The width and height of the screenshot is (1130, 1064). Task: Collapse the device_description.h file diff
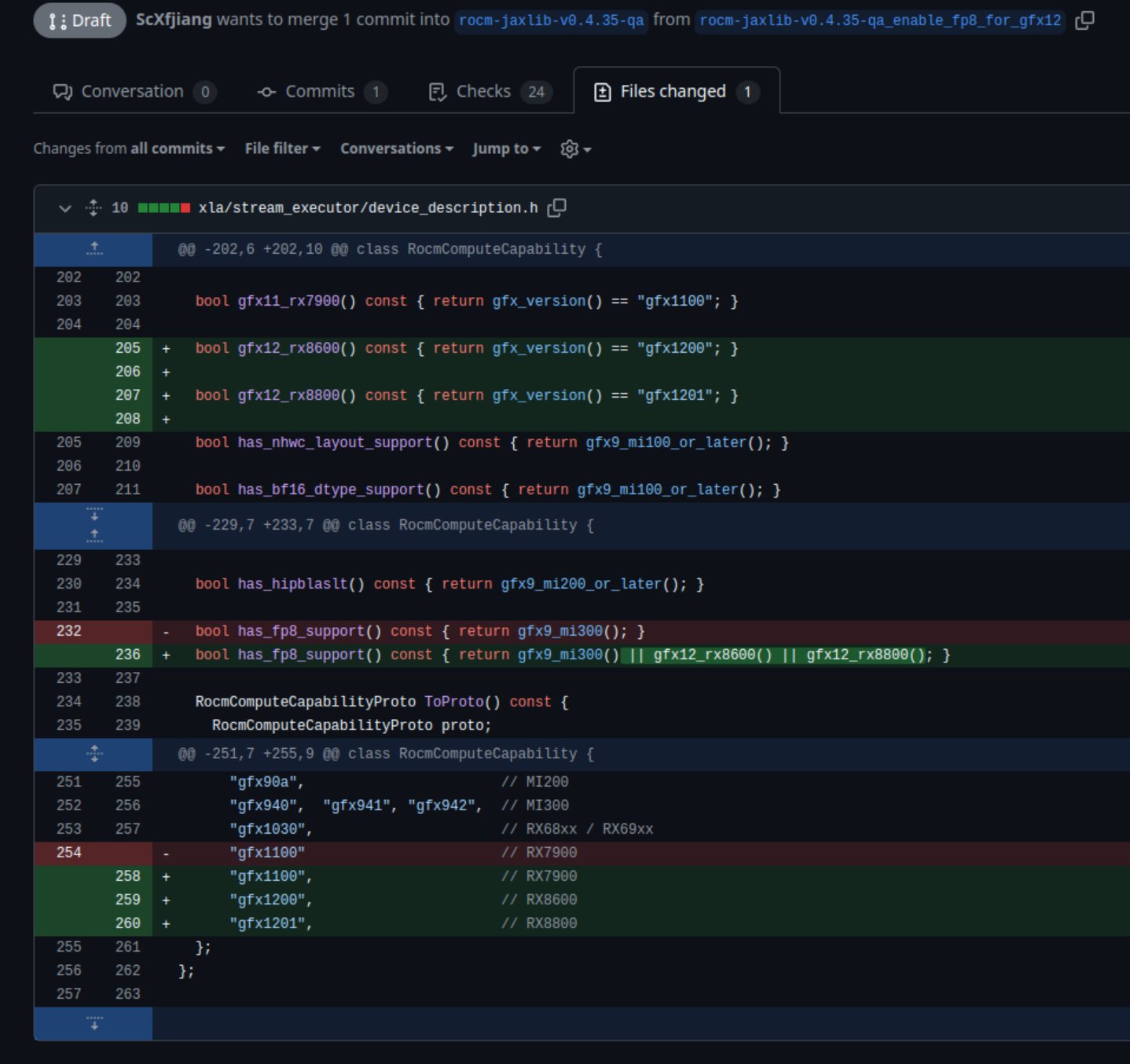(65, 208)
